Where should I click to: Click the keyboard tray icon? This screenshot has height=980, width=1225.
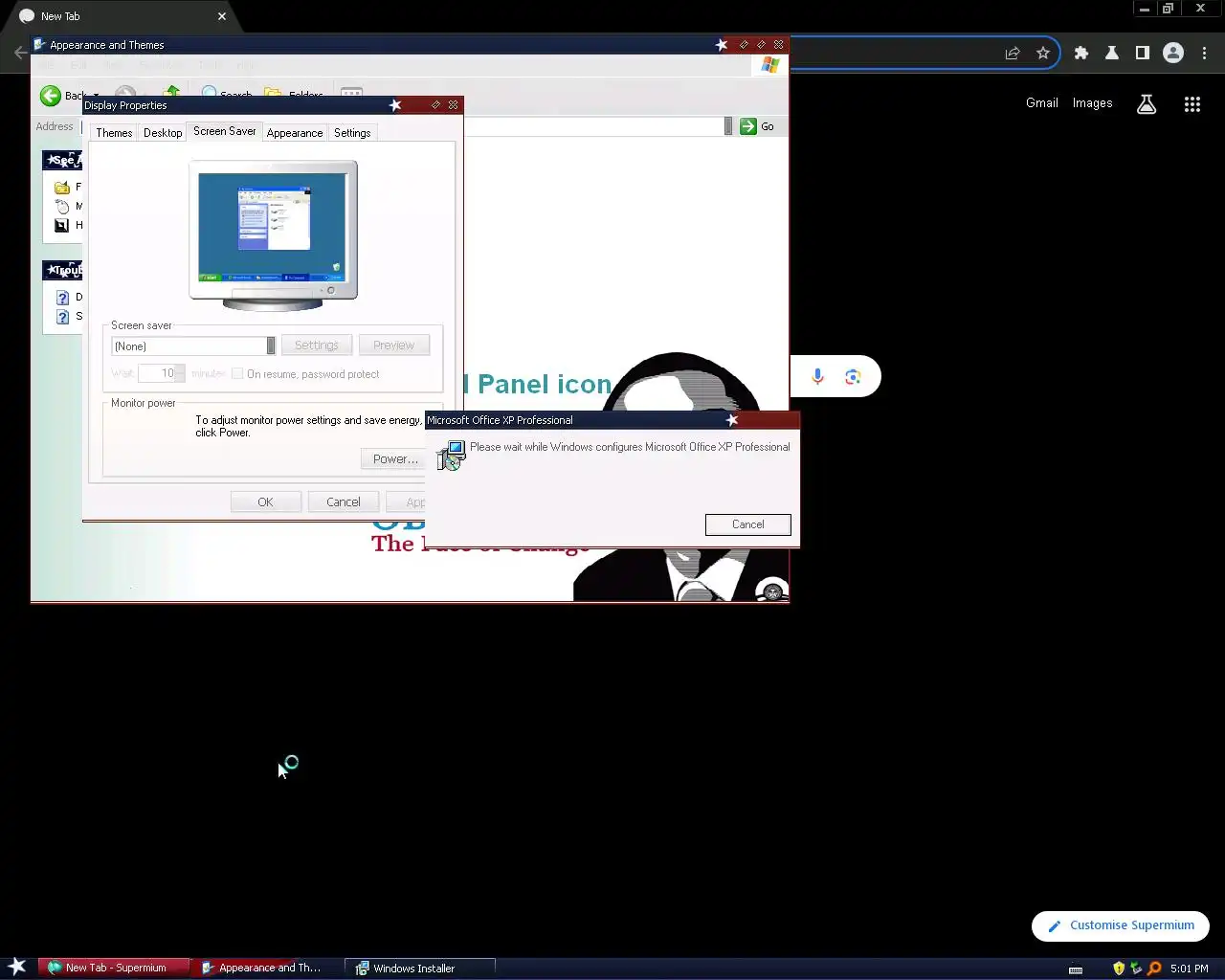1076,969
